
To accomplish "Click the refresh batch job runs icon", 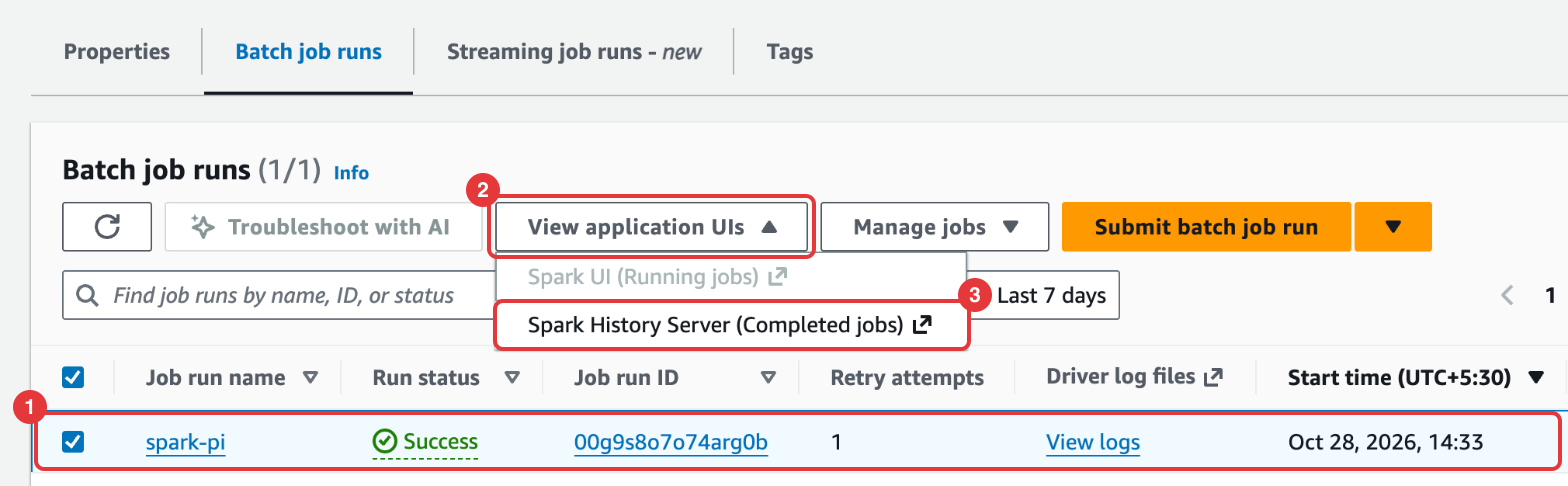I will tap(107, 227).
